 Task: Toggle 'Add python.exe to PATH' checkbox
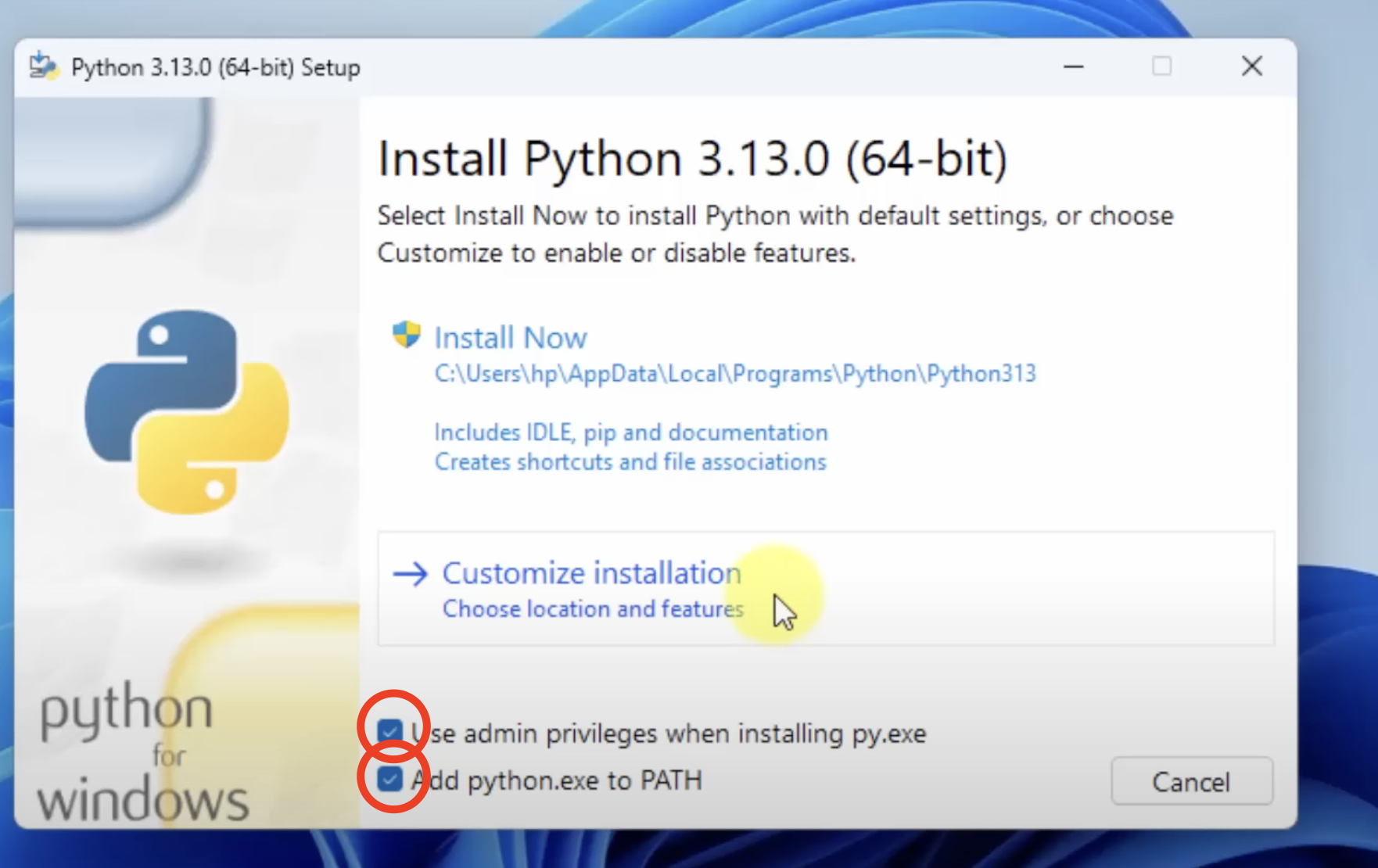point(389,779)
